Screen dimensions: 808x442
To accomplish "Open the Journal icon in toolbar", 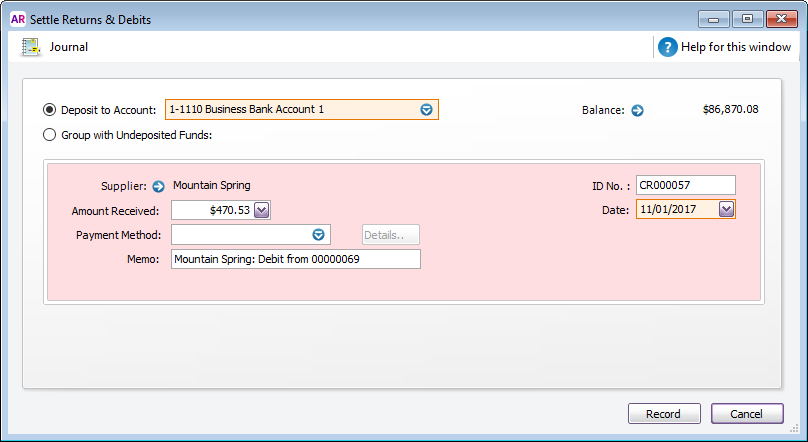I will [32, 47].
